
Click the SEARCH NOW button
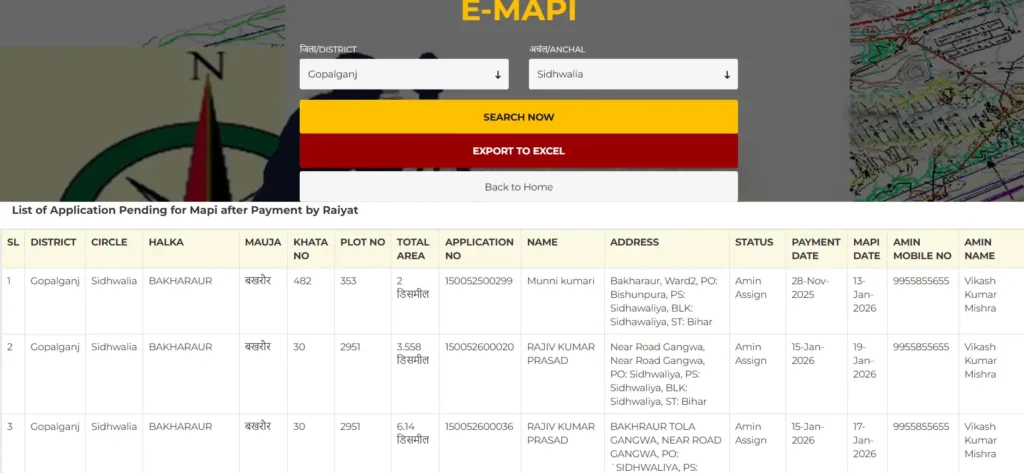[519, 117]
